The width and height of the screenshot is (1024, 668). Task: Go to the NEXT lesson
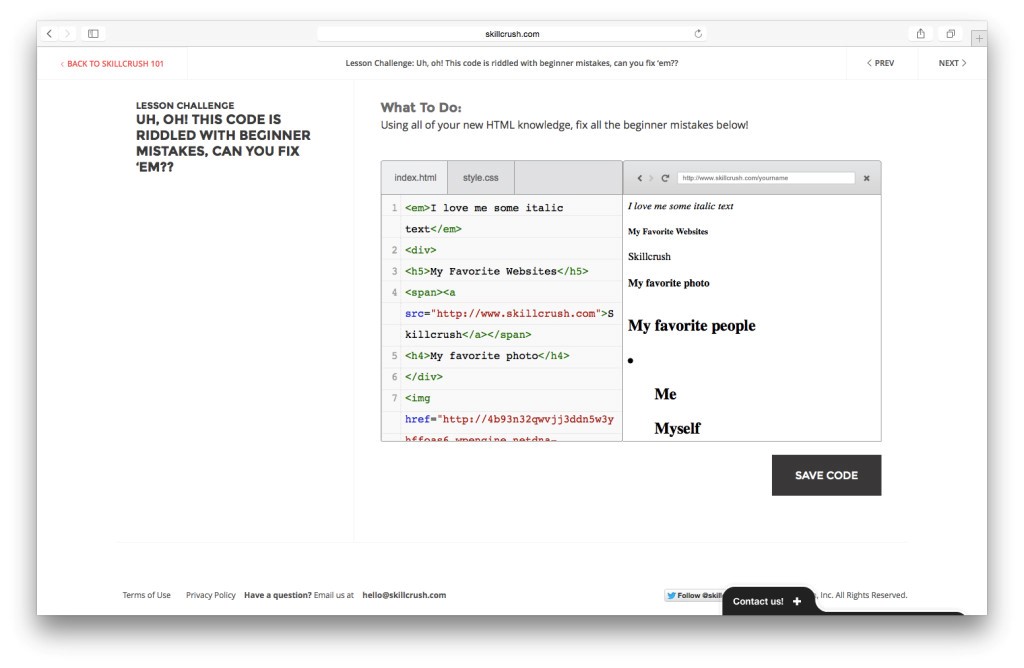pyautogui.click(x=949, y=62)
